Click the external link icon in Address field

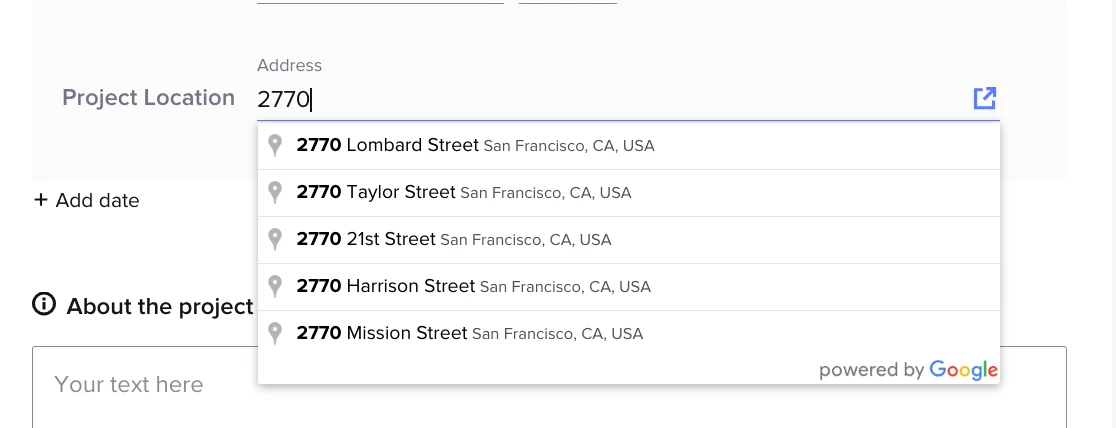pos(985,98)
